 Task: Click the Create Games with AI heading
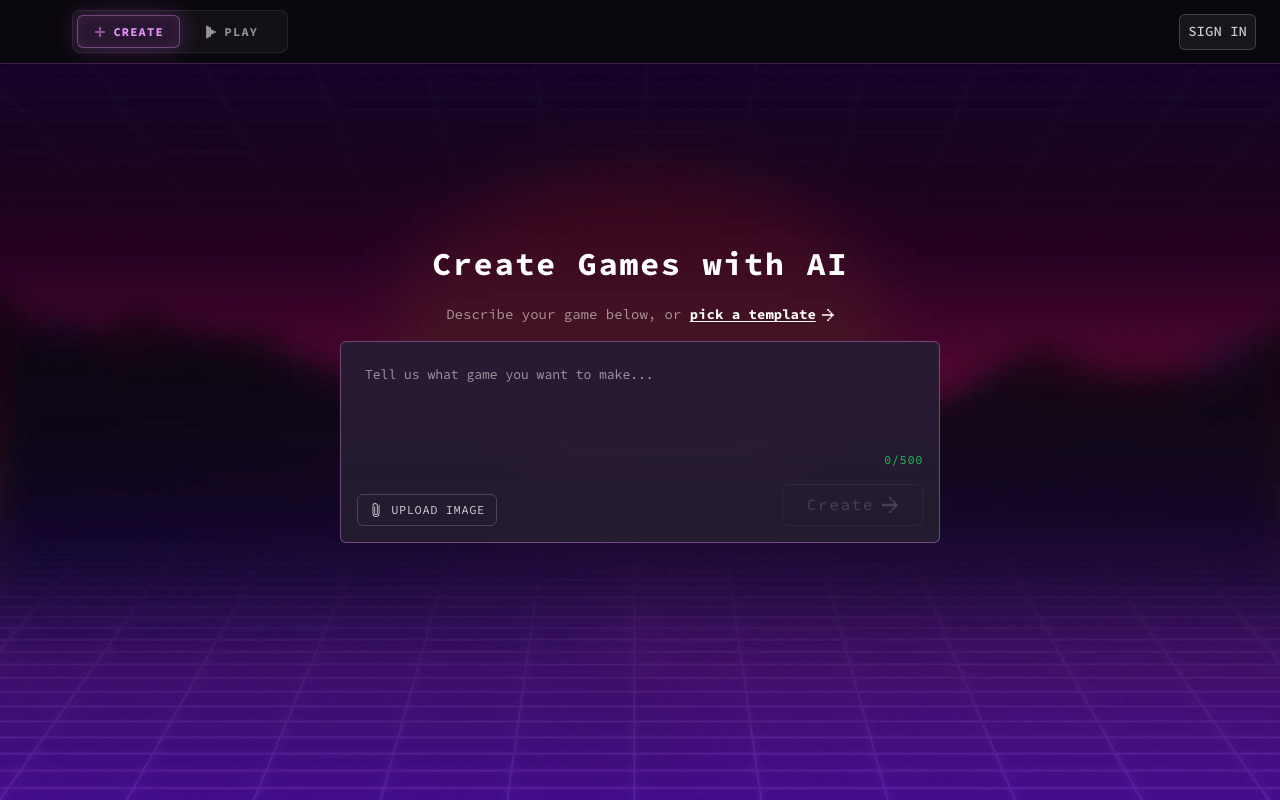point(640,265)
